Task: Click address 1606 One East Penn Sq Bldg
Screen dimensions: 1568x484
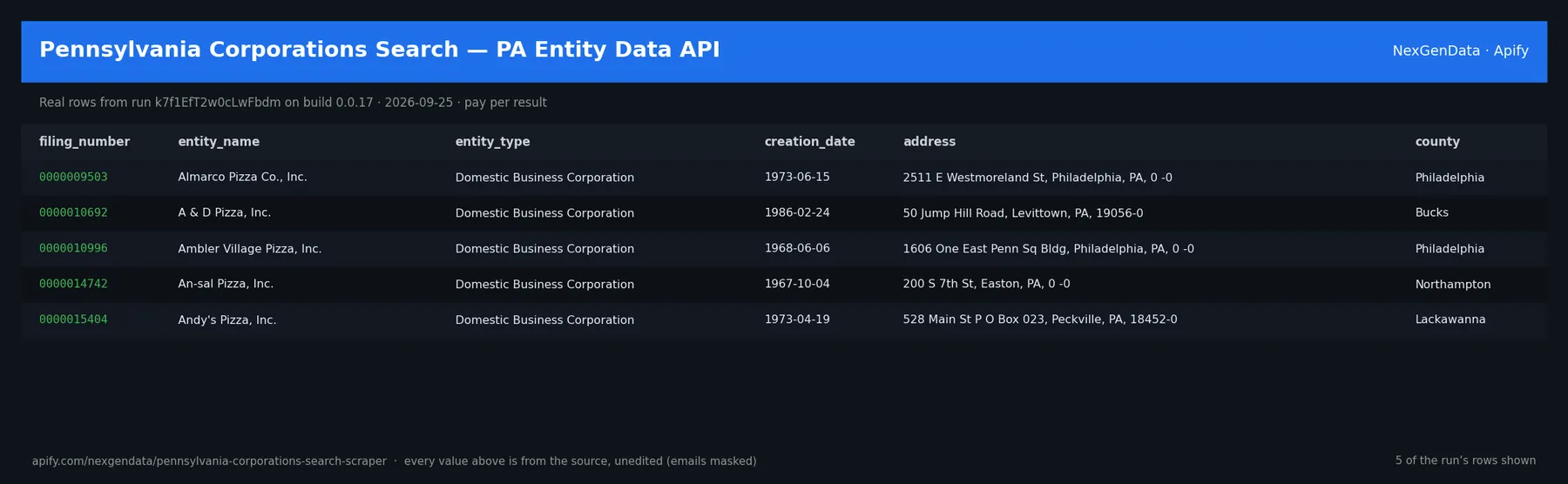Action: coord(1048,249)
